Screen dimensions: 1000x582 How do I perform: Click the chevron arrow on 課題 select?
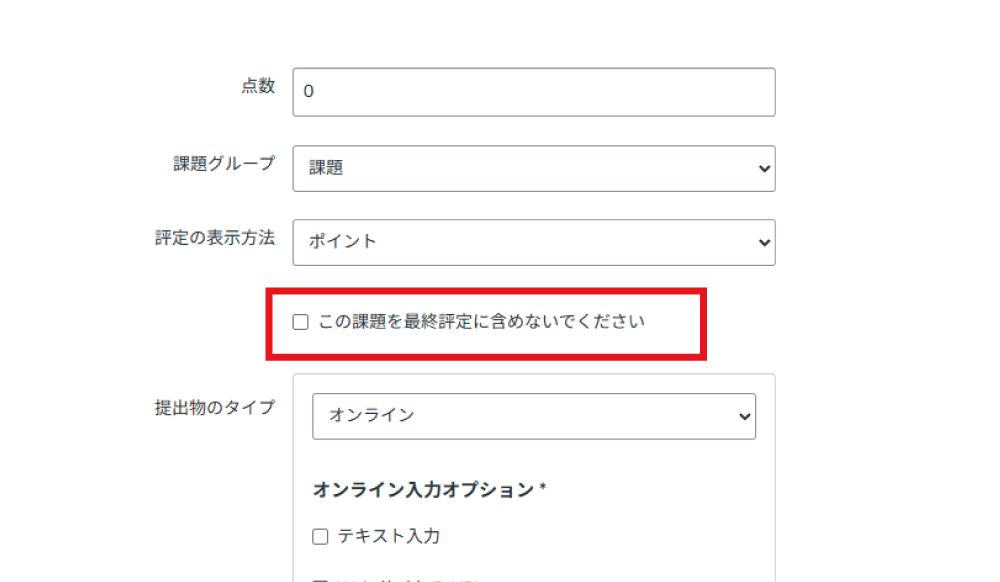pyautogui.click(x=765, y=169)
